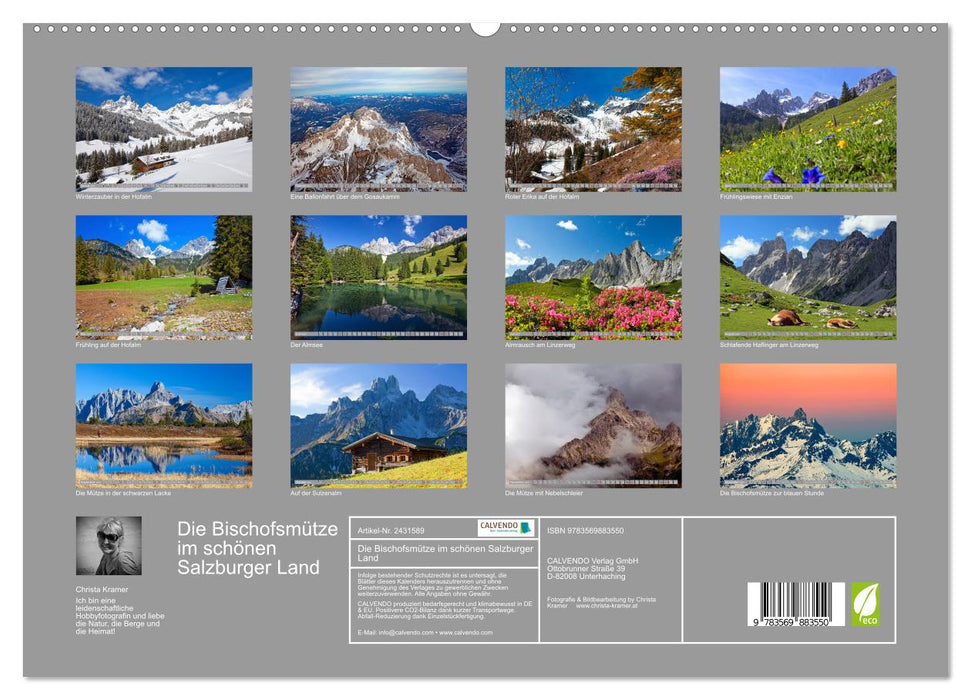Click 'Artikel-Nr. 2431589'

point(391,531)
